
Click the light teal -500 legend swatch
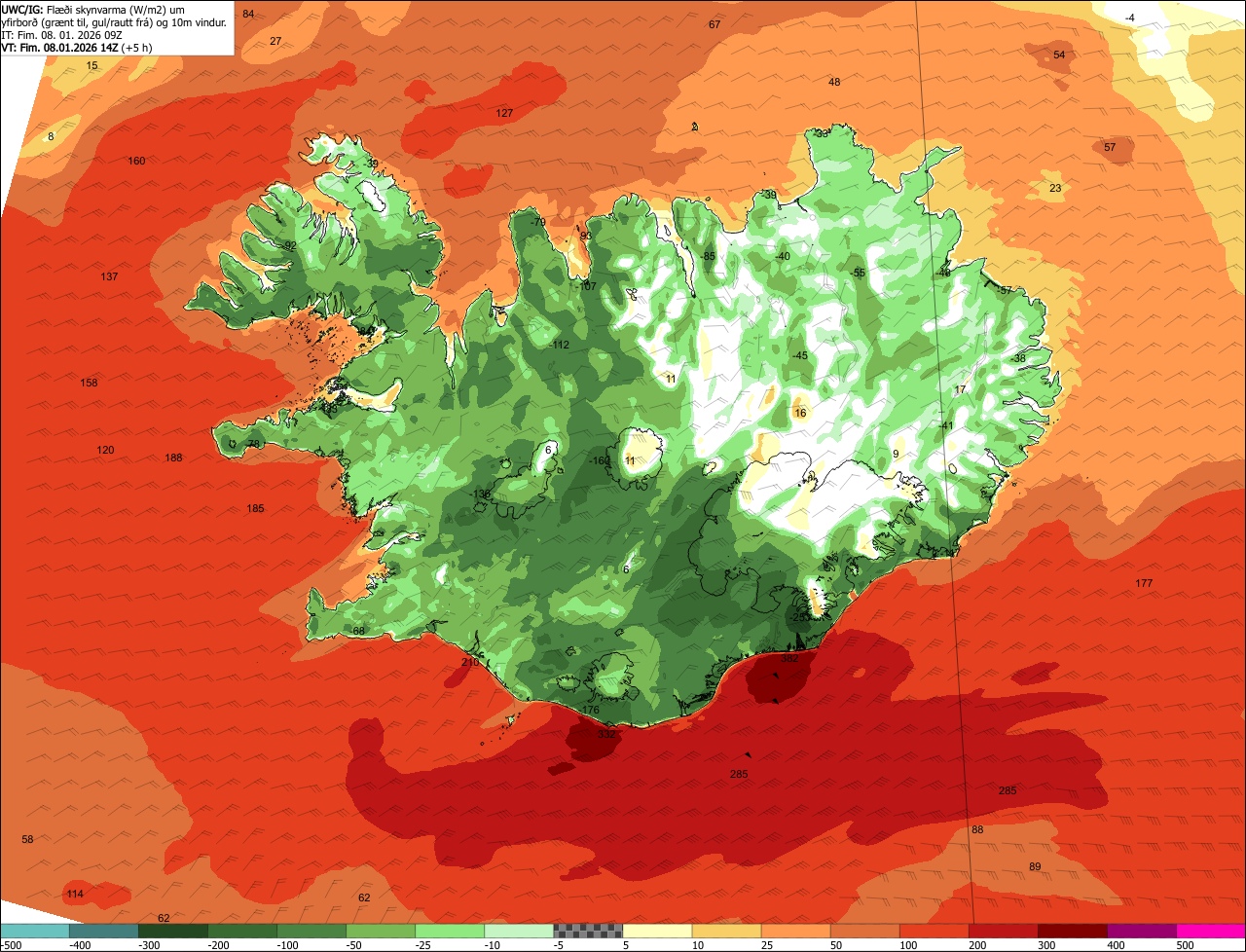[34, 931]
